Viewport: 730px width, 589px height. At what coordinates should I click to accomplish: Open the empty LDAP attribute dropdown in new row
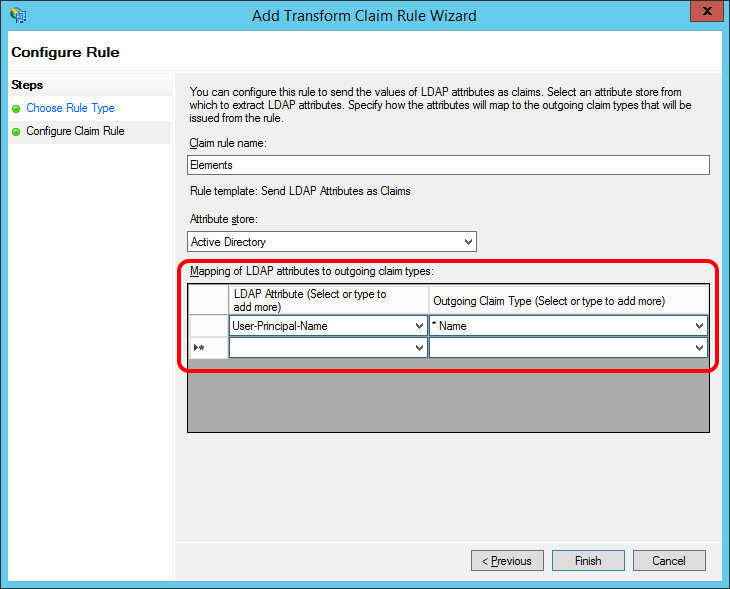point(419,347)
